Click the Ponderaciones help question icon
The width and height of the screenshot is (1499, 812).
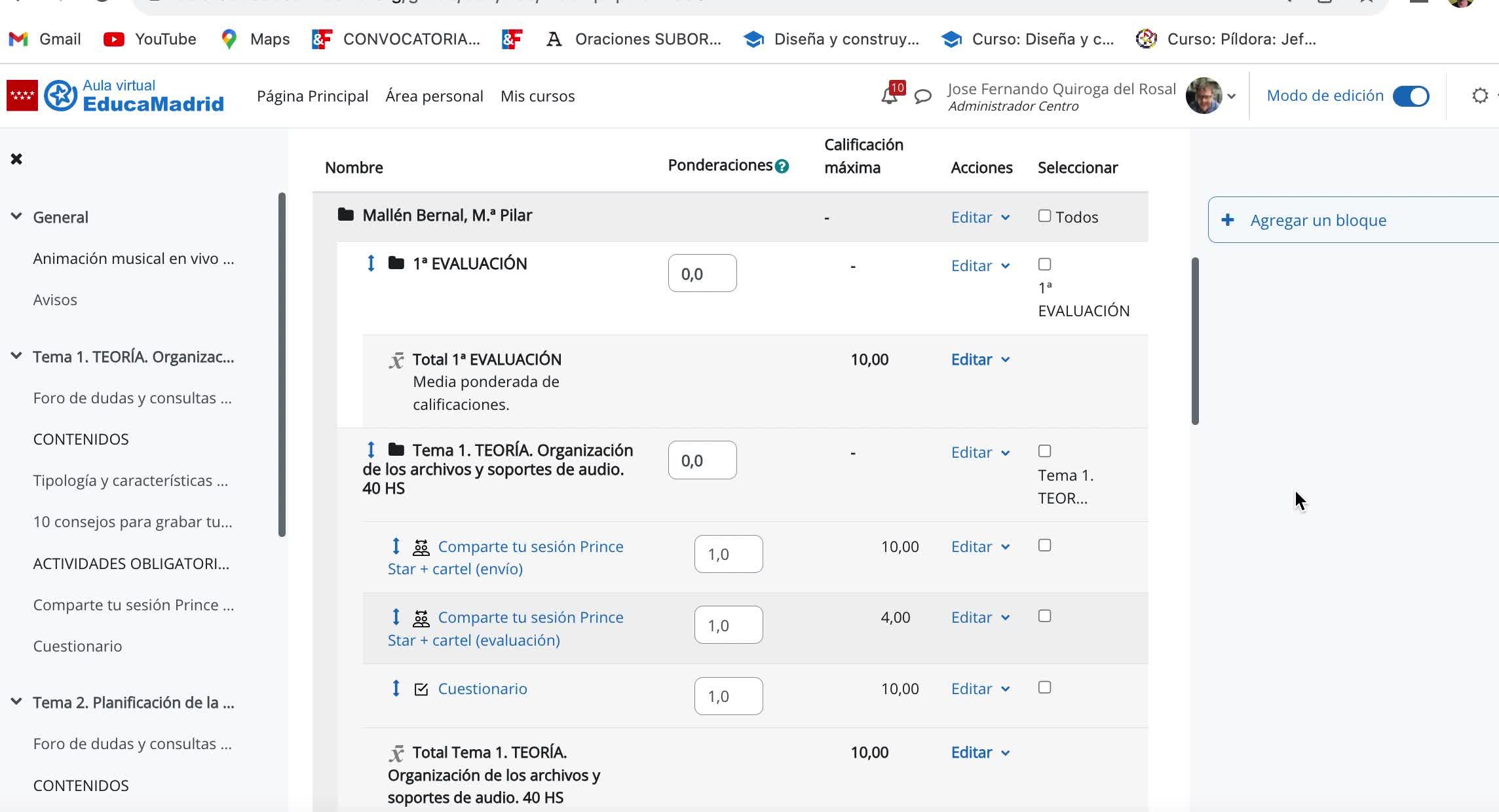[x=782, y=166]
